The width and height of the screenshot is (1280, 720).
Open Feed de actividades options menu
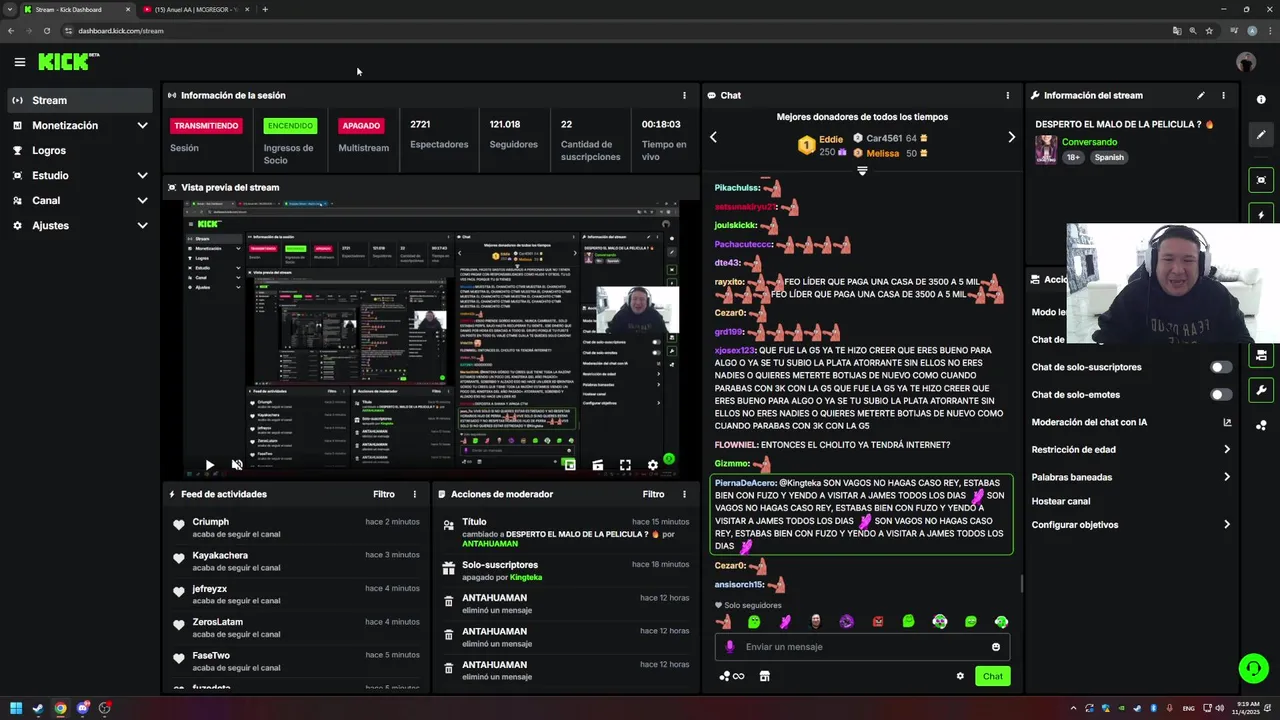414,494
